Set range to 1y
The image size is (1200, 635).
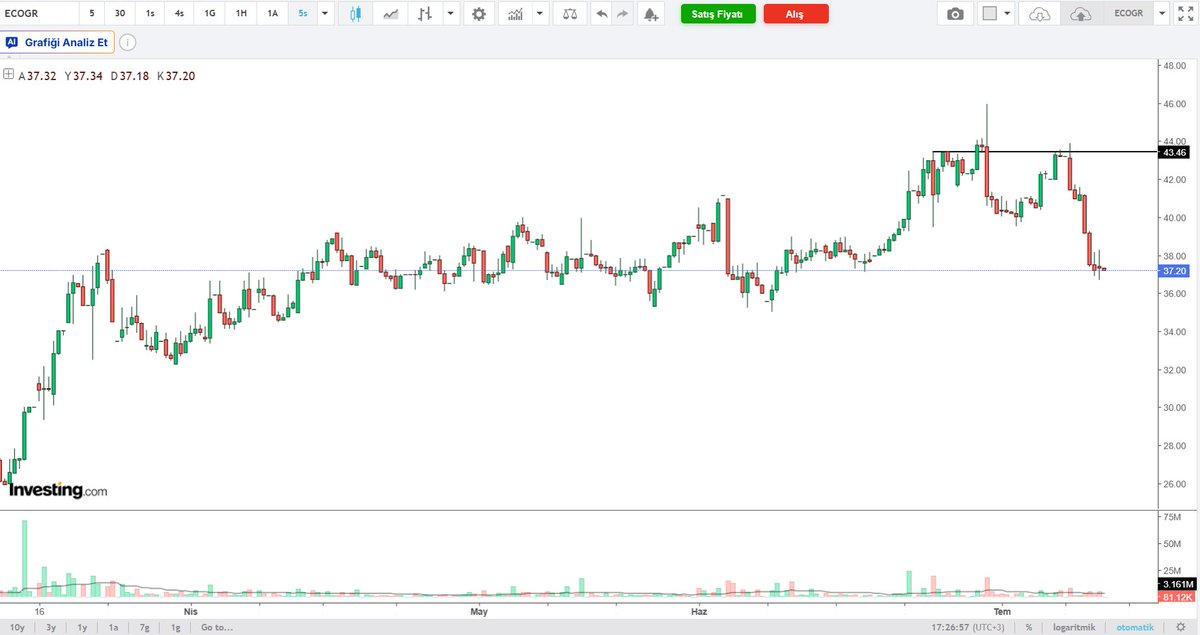83,627
